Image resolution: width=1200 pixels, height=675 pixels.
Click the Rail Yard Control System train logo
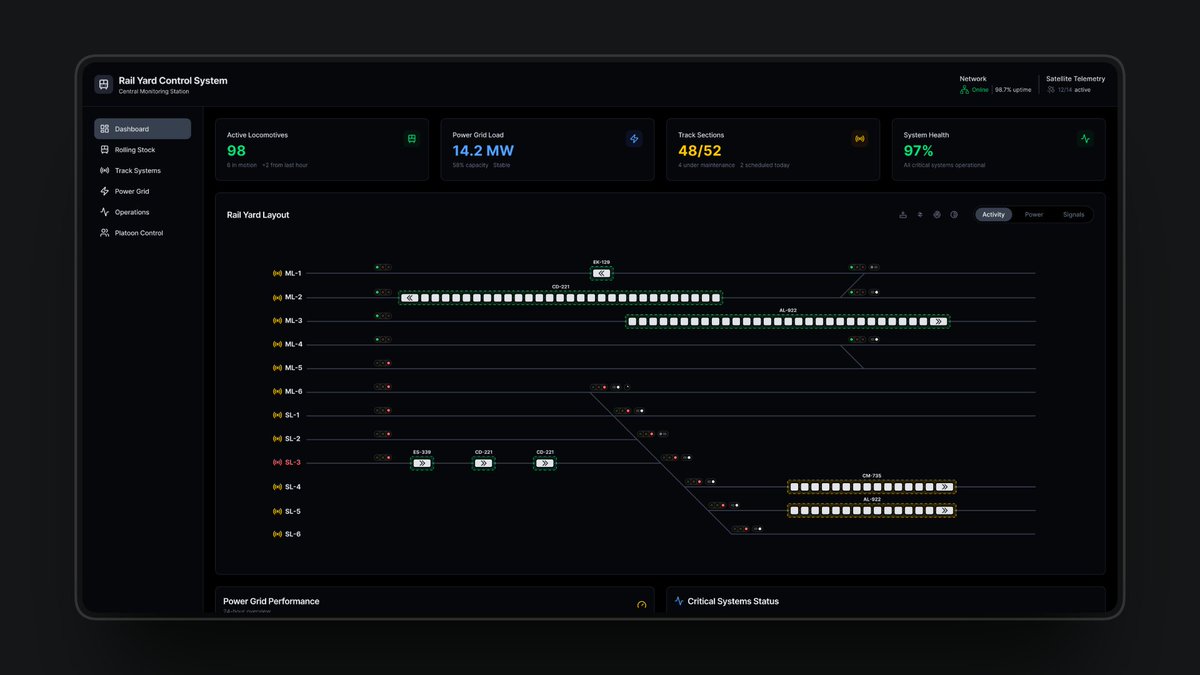(103, 85)
